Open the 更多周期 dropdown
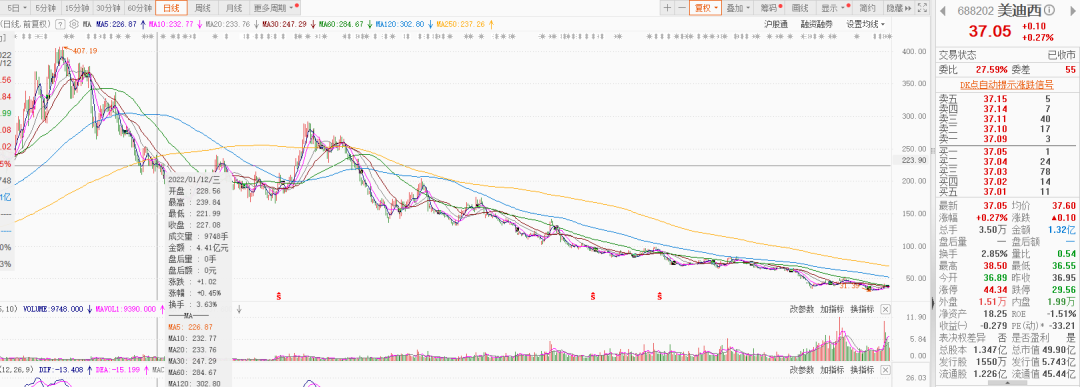The width and height of the screenshot is (1080, 387). coord(275,8)
